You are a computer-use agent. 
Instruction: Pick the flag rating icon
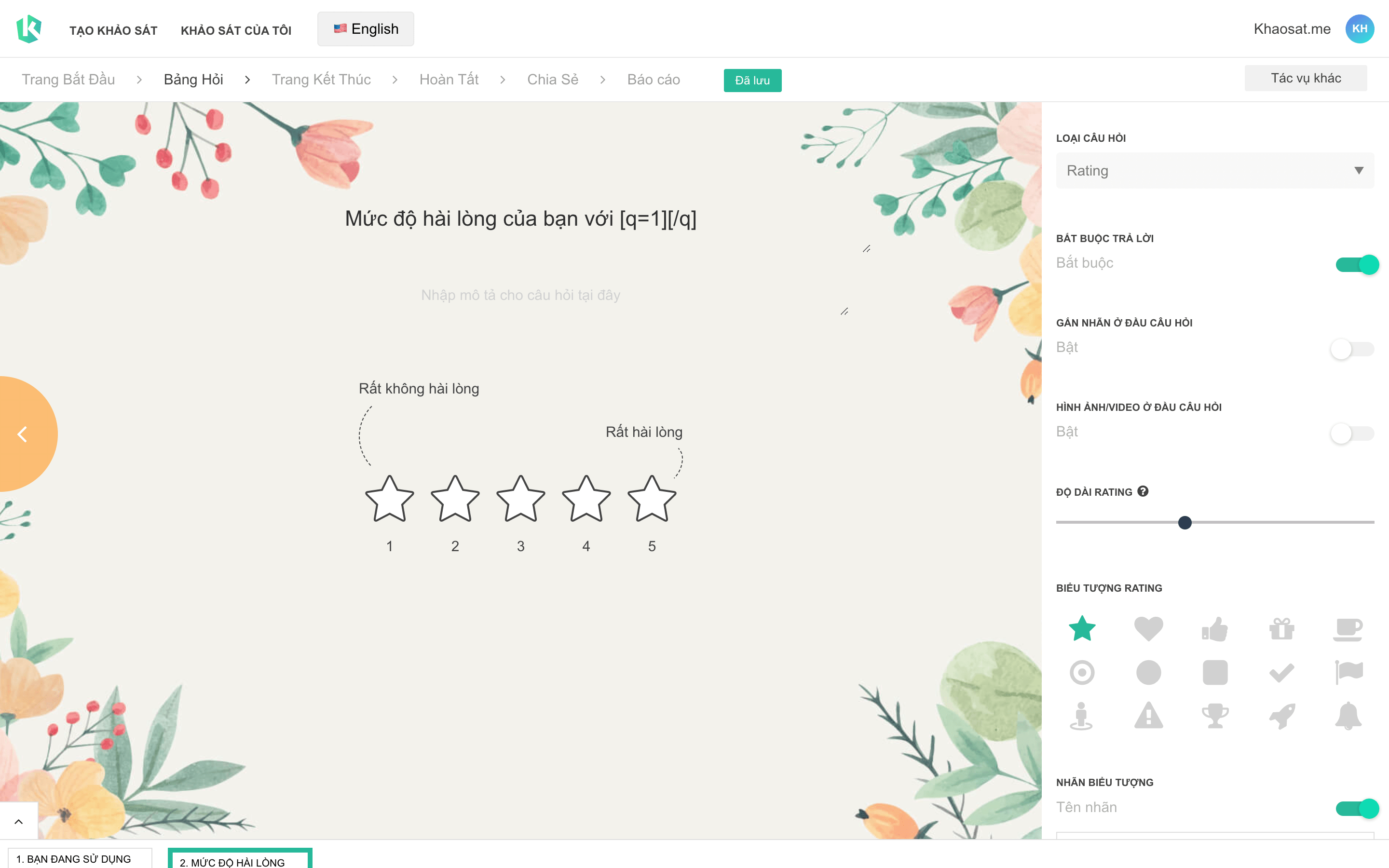1348,672
